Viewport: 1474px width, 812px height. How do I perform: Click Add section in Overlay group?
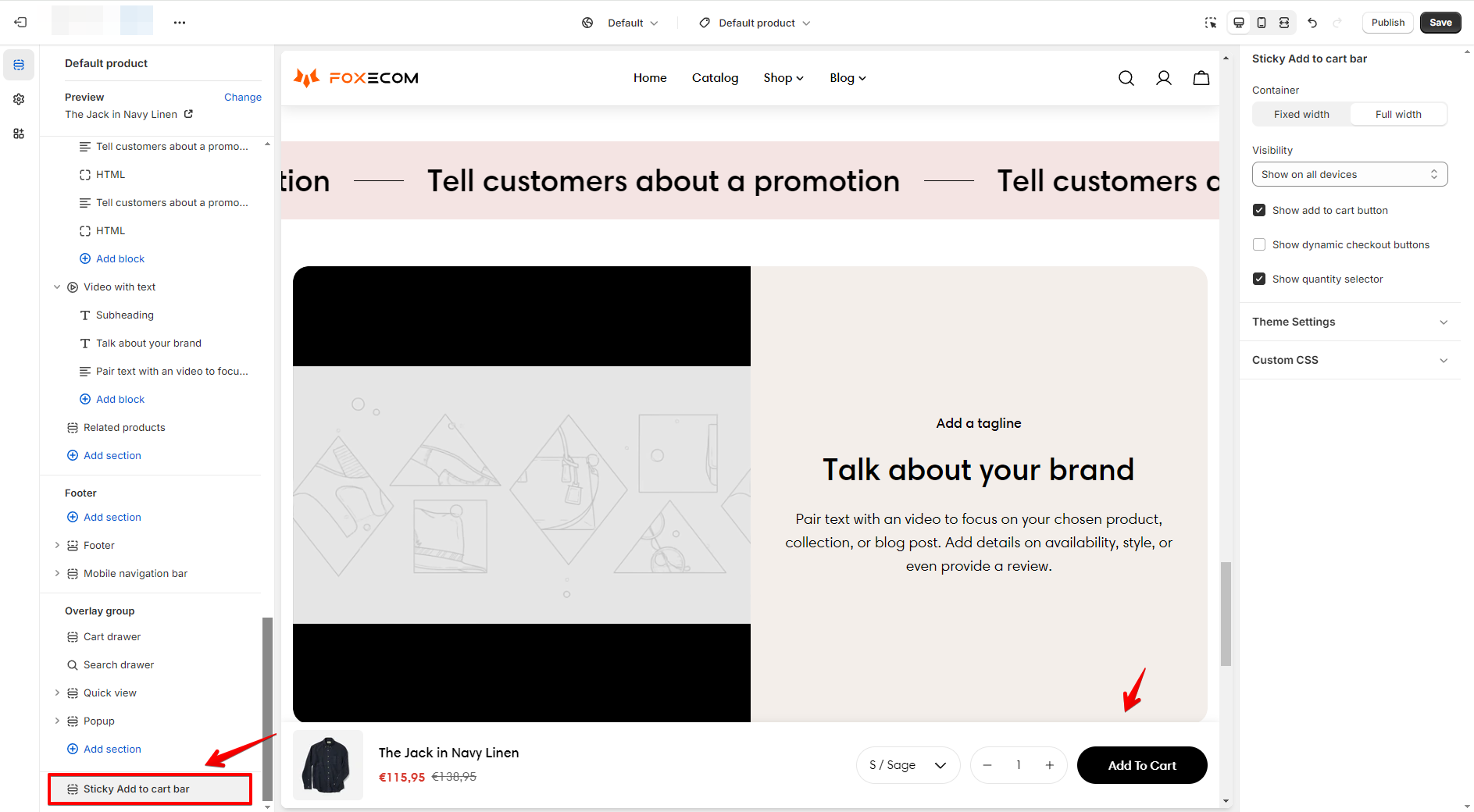tap(104, 749)
